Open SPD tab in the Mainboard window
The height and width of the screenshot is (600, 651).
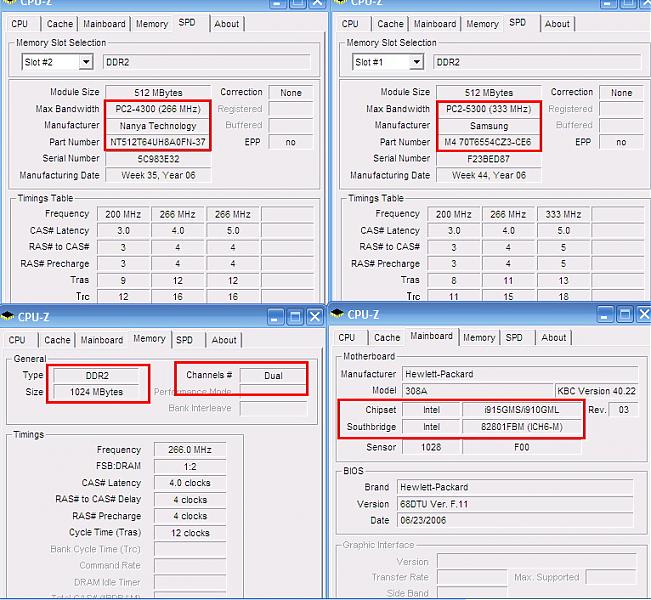514,338
